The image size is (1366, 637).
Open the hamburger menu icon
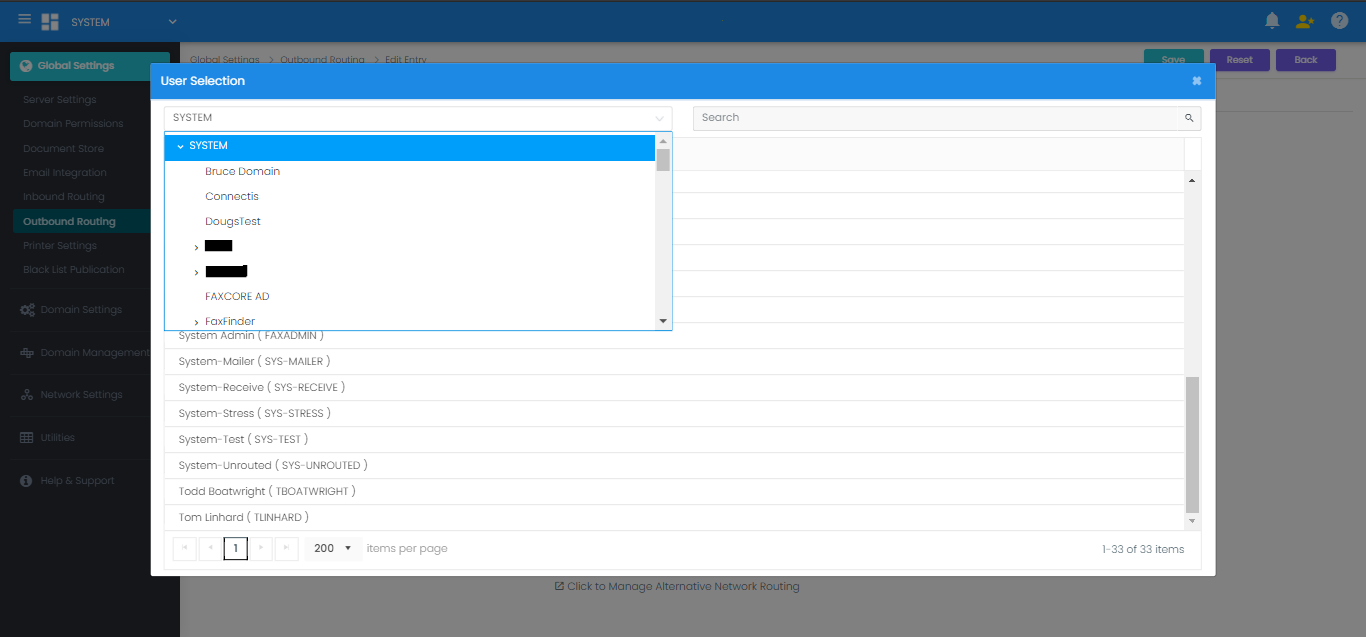tap(25, 20)
